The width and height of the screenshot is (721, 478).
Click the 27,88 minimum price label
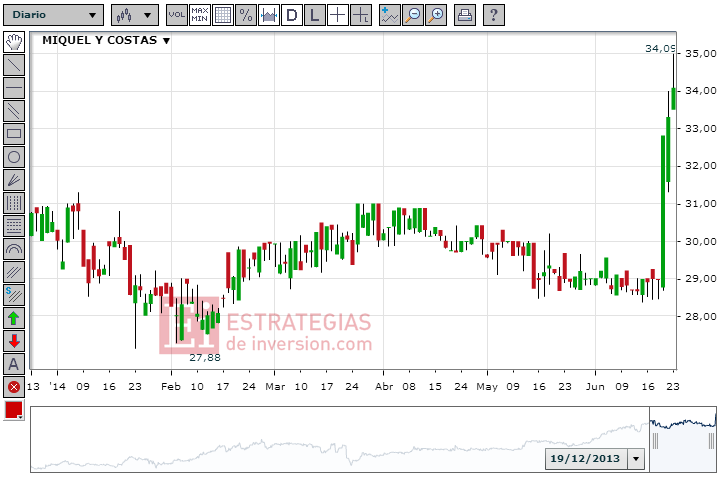pyautogui.click(x=205, y=358)
